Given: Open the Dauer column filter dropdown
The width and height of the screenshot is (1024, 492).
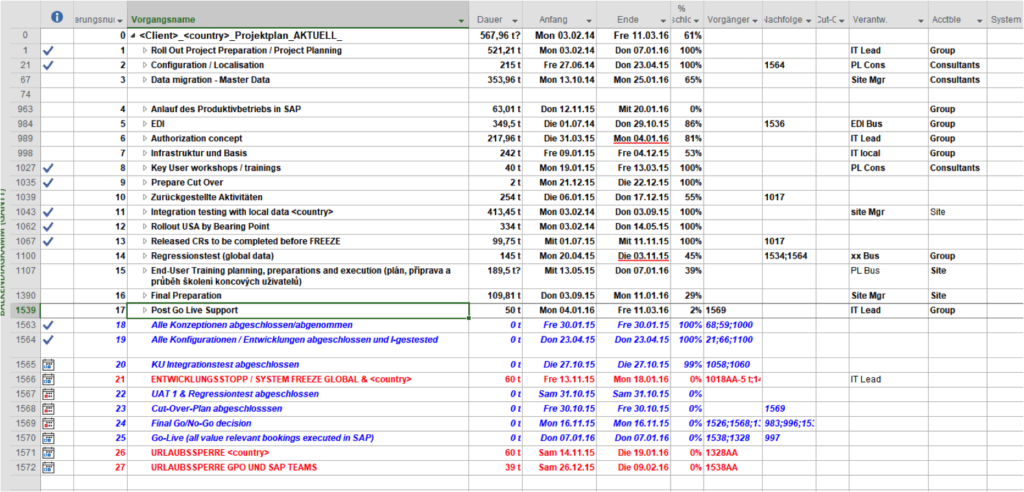Looking at the screenshot, I should pos(515,21).
